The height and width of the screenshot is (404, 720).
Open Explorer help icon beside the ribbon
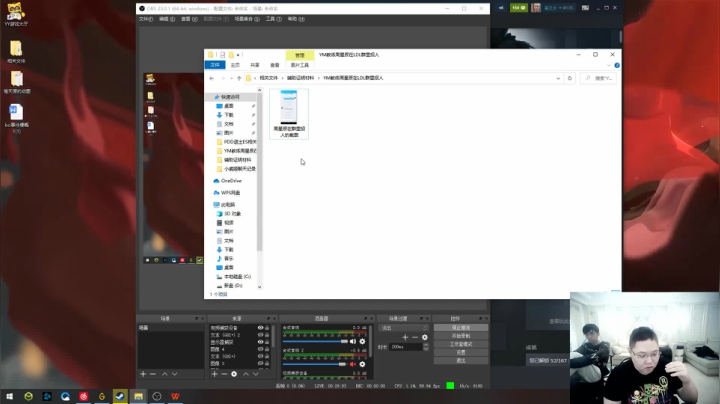(617, 65)
